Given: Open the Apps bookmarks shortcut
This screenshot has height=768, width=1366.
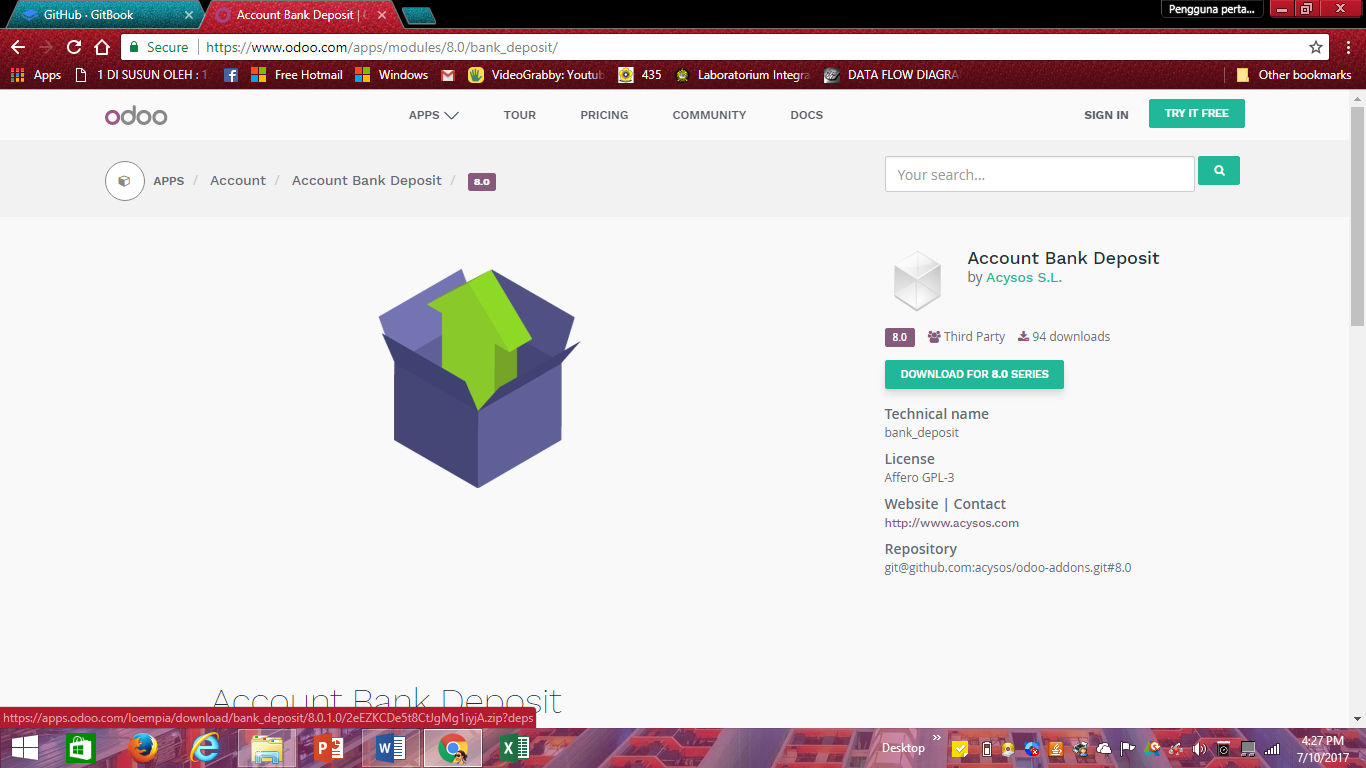Looking at the screenshot, I should click(35, 75).
